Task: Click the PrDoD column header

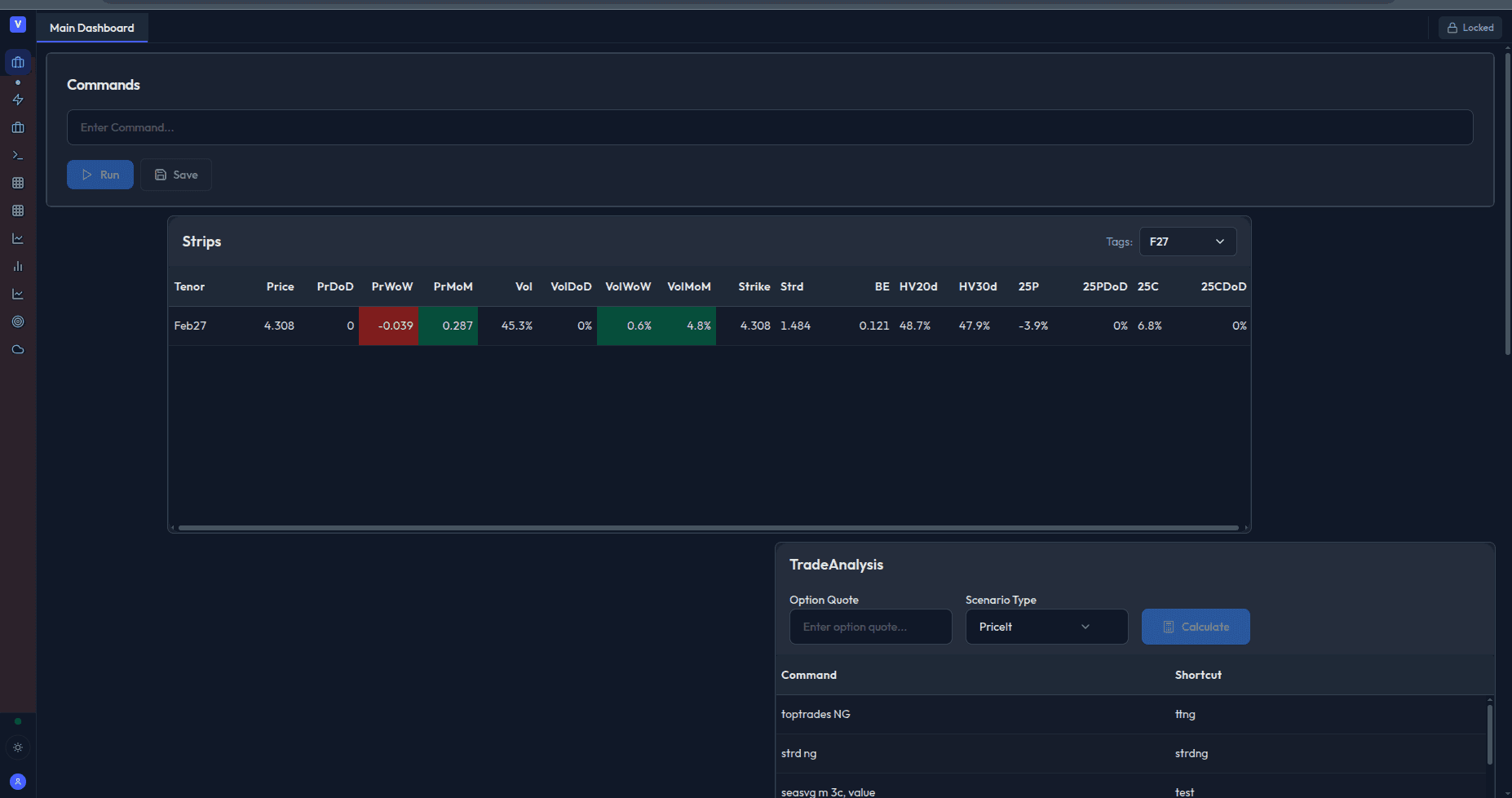Action: [335, 286]
